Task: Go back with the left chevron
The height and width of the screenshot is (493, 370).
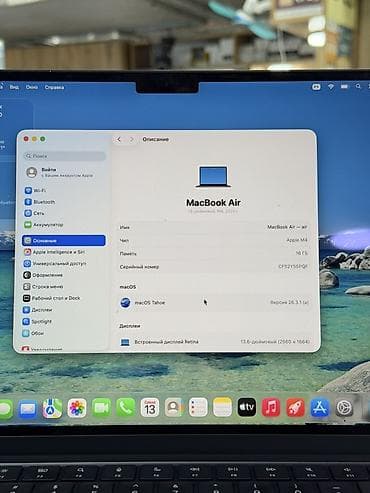Action: click(x=119, y=140)
